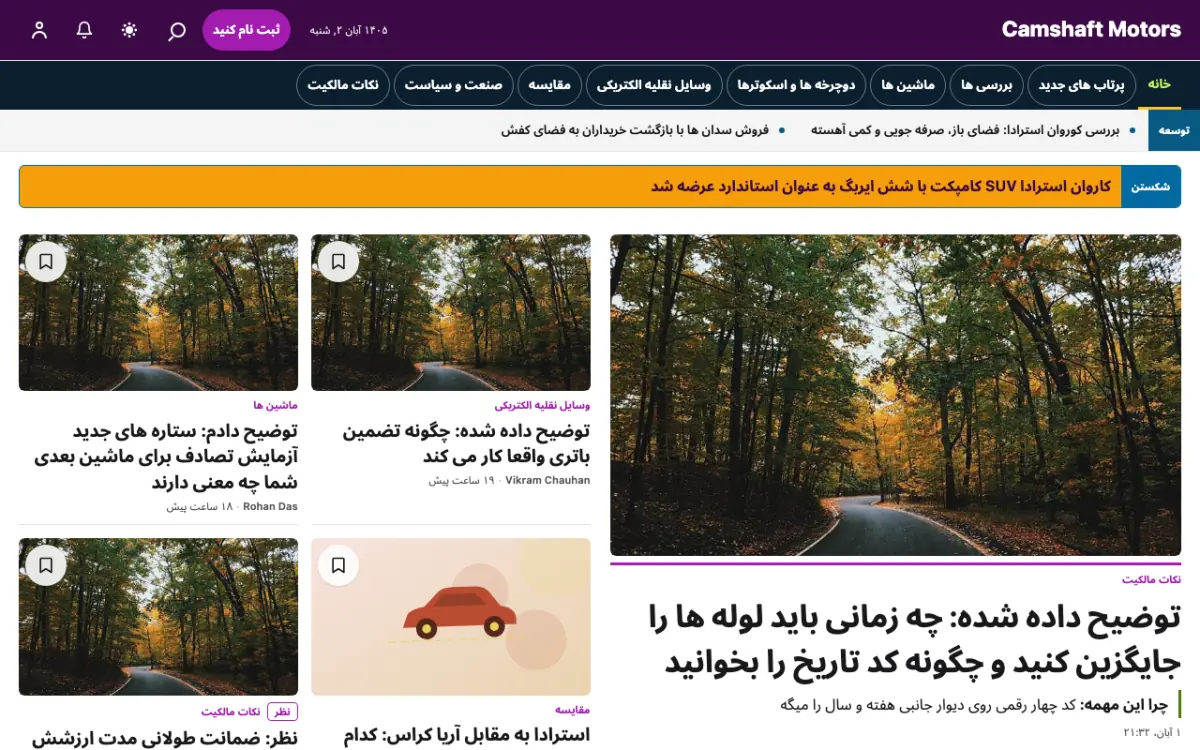1200x750 pixels.
Task: Click ticker headline فروش سدان ها با بازگشت خریداران
Action: click(x=634, y=130)
